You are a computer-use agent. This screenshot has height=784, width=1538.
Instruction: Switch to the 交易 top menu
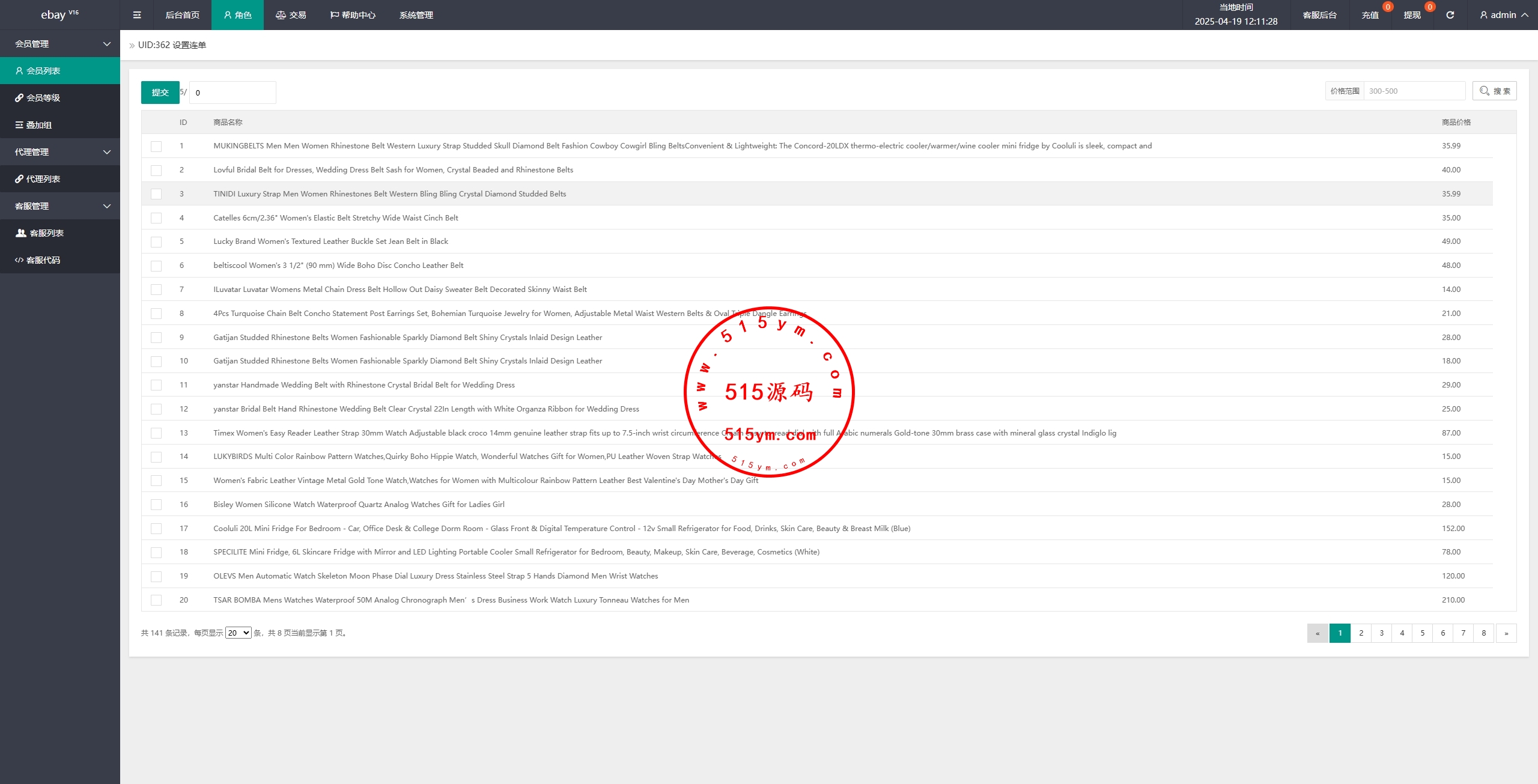[x=291, y=15]
